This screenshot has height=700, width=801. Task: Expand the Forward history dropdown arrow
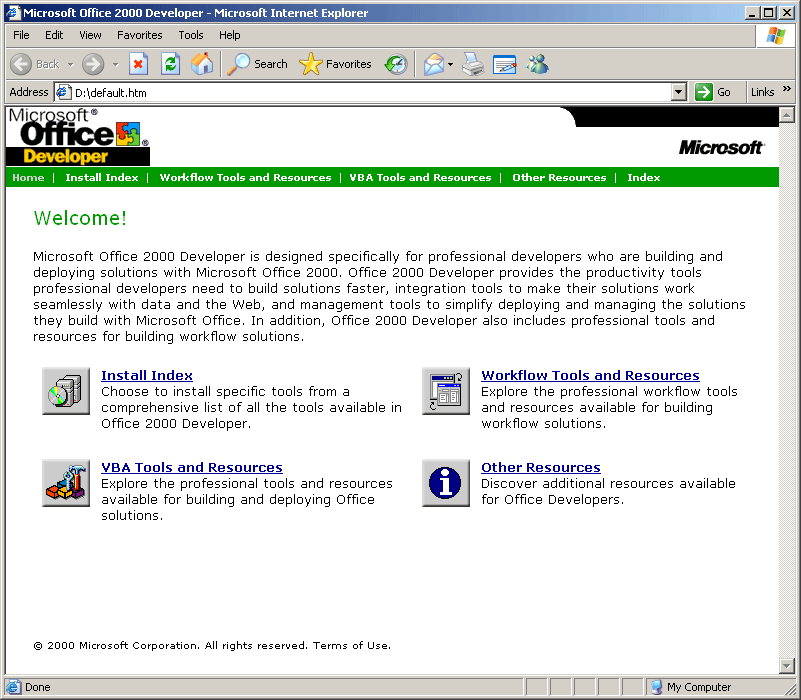point(115,65)
